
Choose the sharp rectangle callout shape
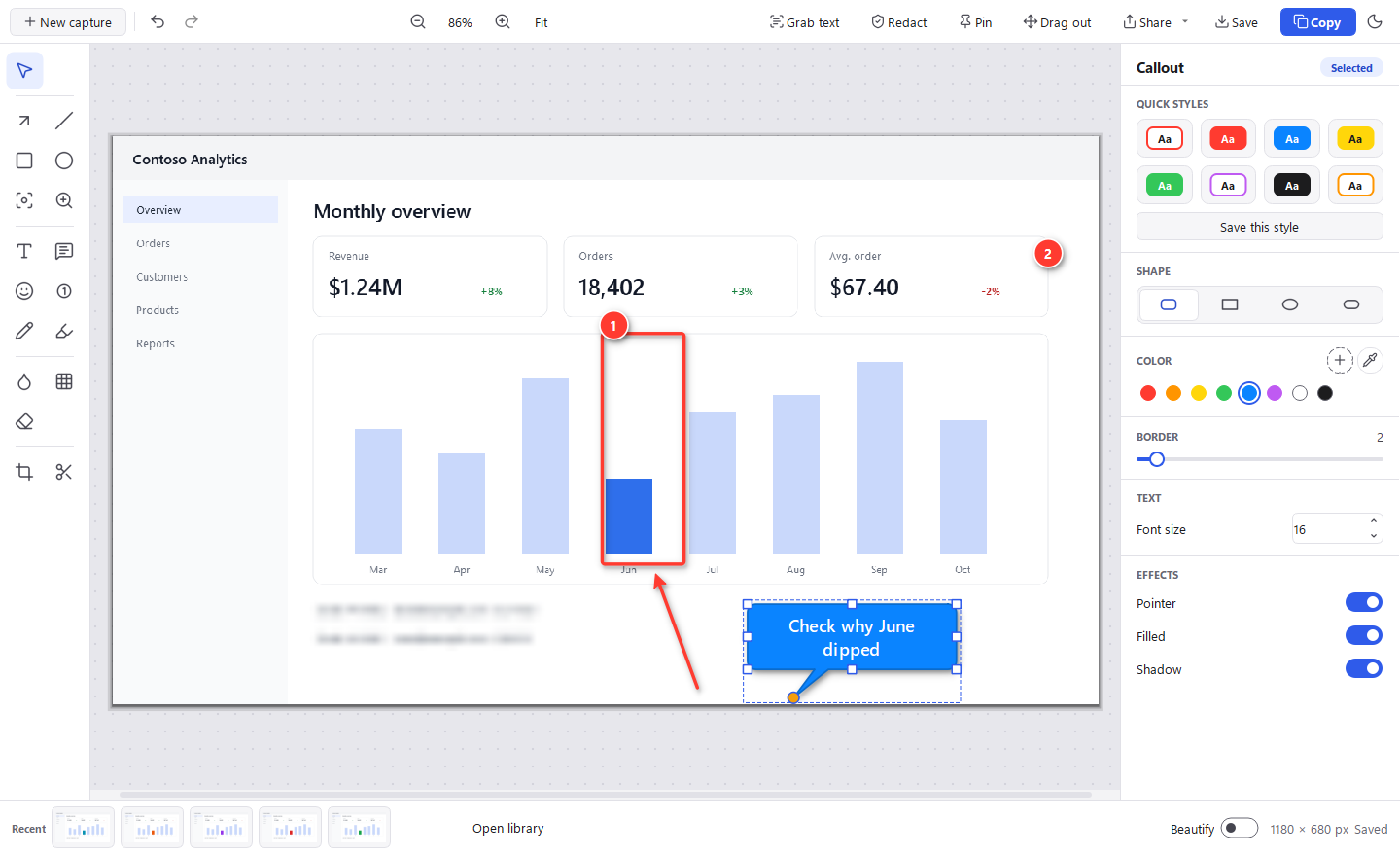click(1230, 304)
